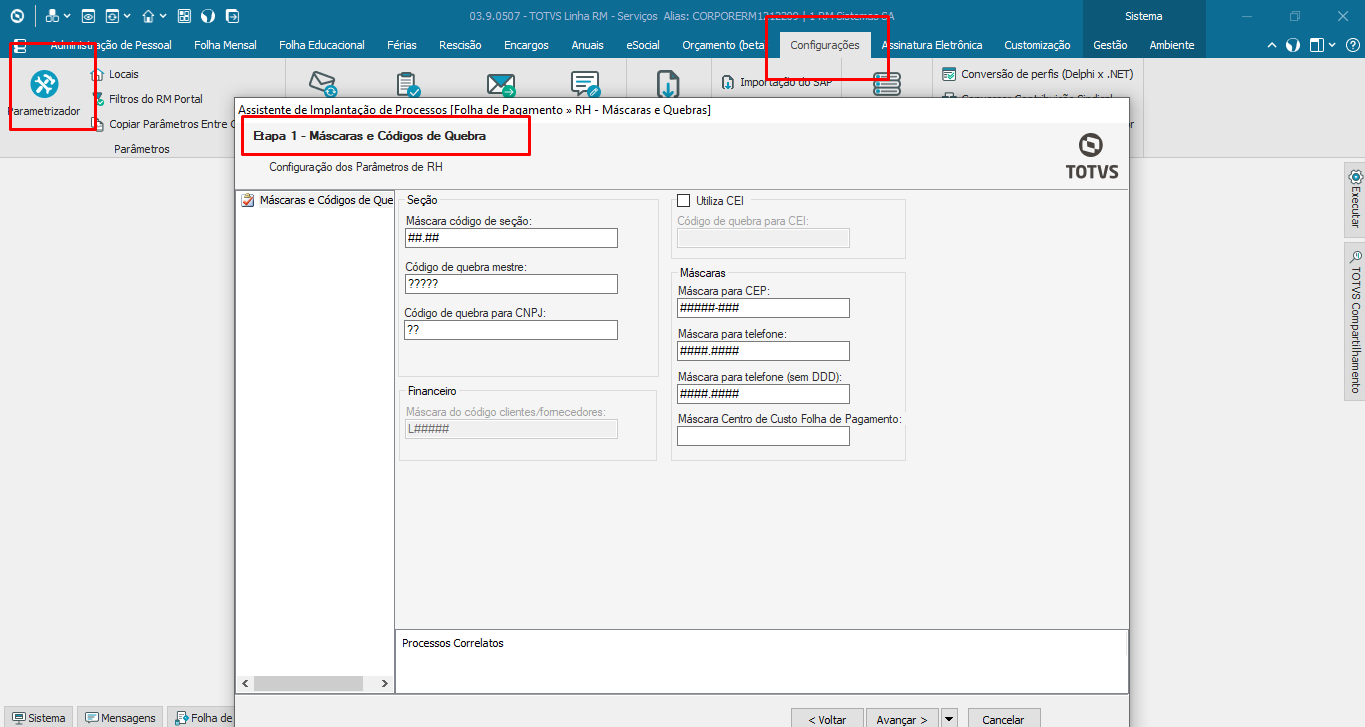
Task: Click the tree panel scrollbar right arrow
Action: pyautogui.click(x=384, y=683)
